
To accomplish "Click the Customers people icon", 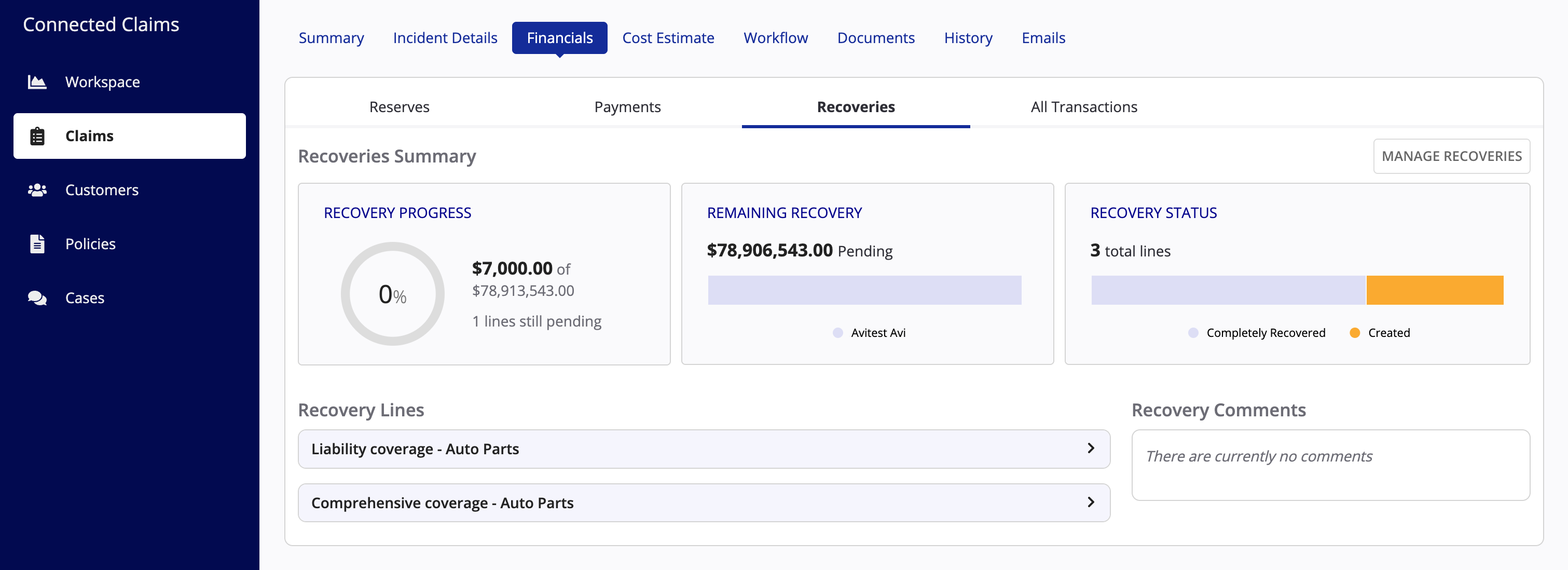I will pos(37,190).
